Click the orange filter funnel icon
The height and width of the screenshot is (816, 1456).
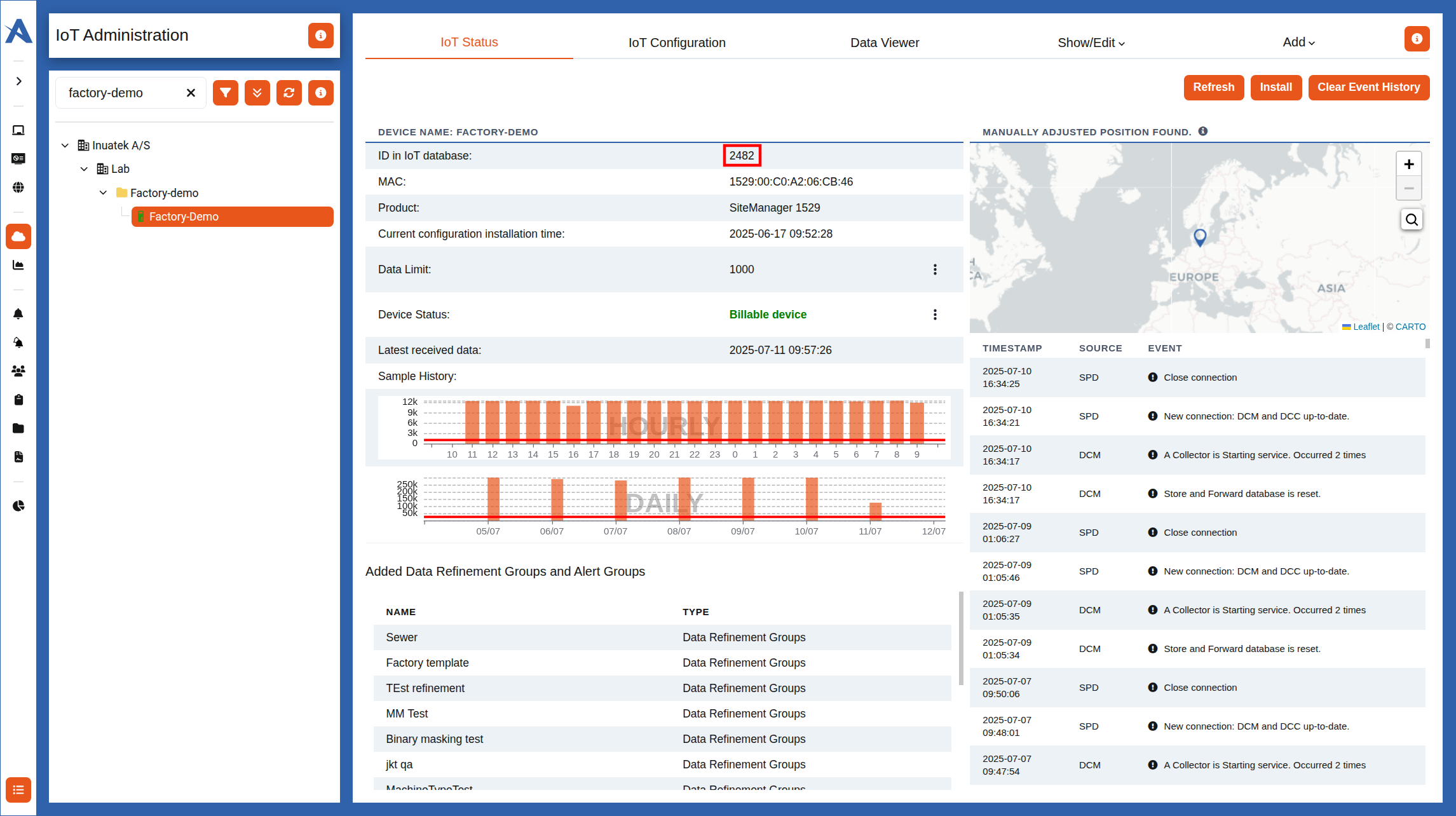pyautogui.click(x=226, y=93)
